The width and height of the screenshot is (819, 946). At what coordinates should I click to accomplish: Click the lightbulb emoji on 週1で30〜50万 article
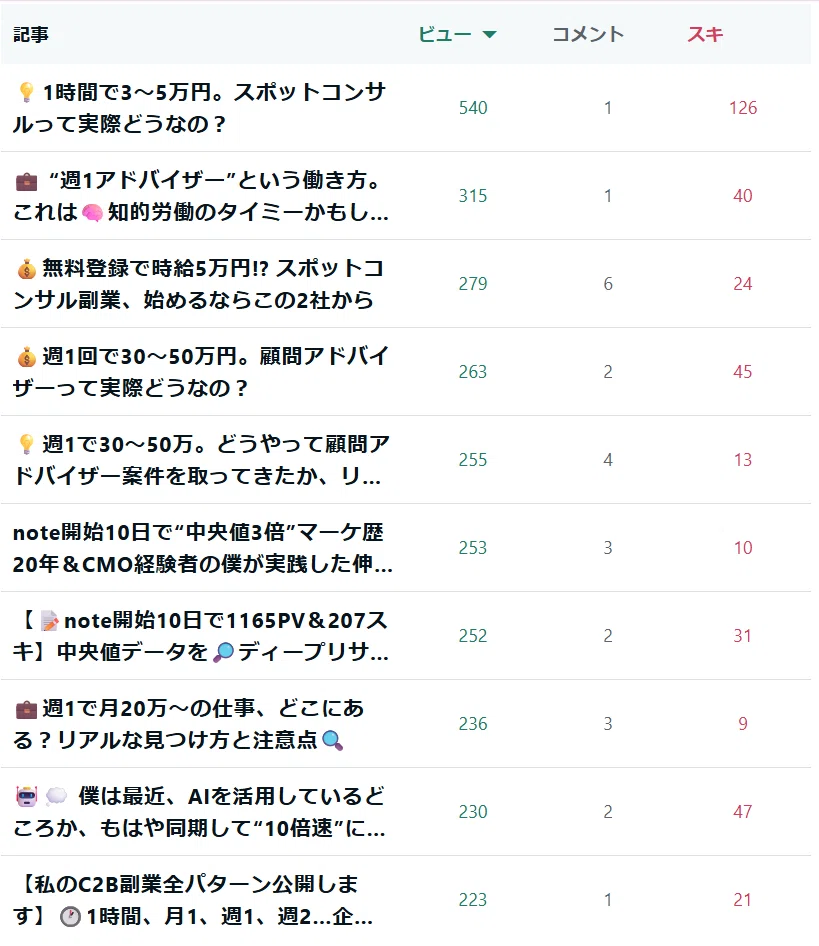click(26, 445)
